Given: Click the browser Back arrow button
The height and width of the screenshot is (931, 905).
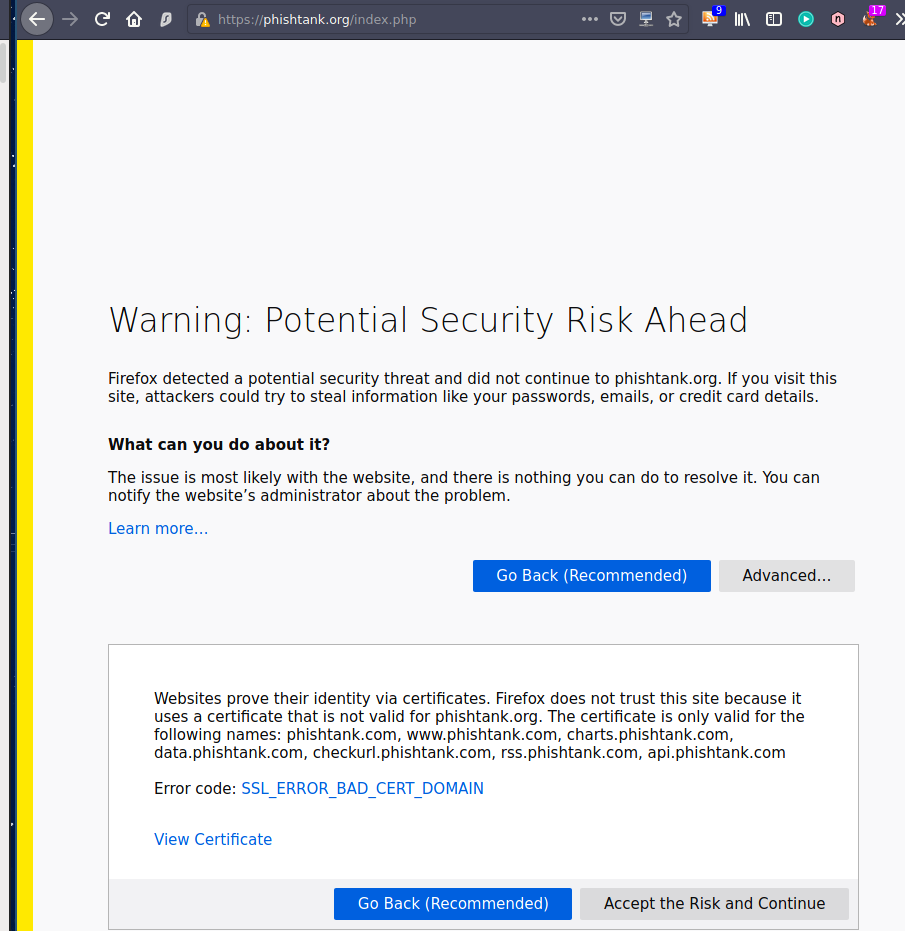Looking at the screenshot, I should [x=37, y=20].
